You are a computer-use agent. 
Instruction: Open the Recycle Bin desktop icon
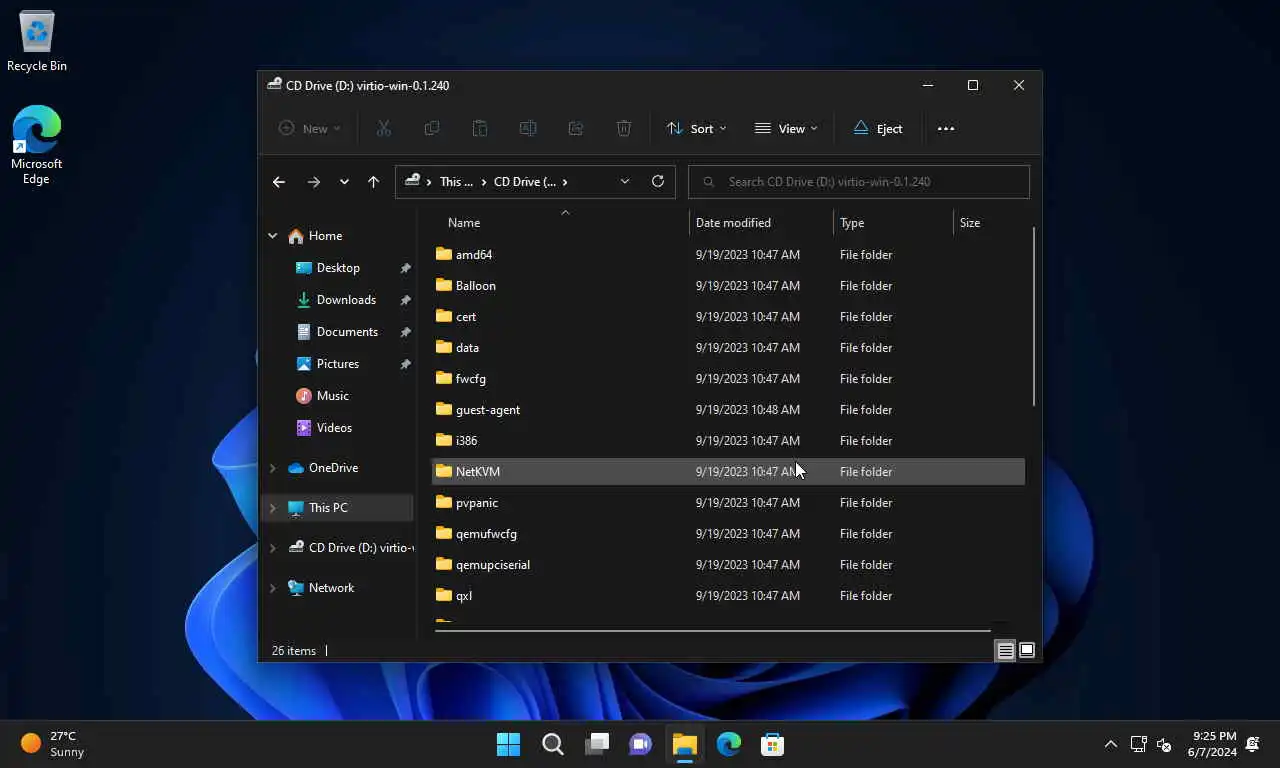[x=37, y=42]
